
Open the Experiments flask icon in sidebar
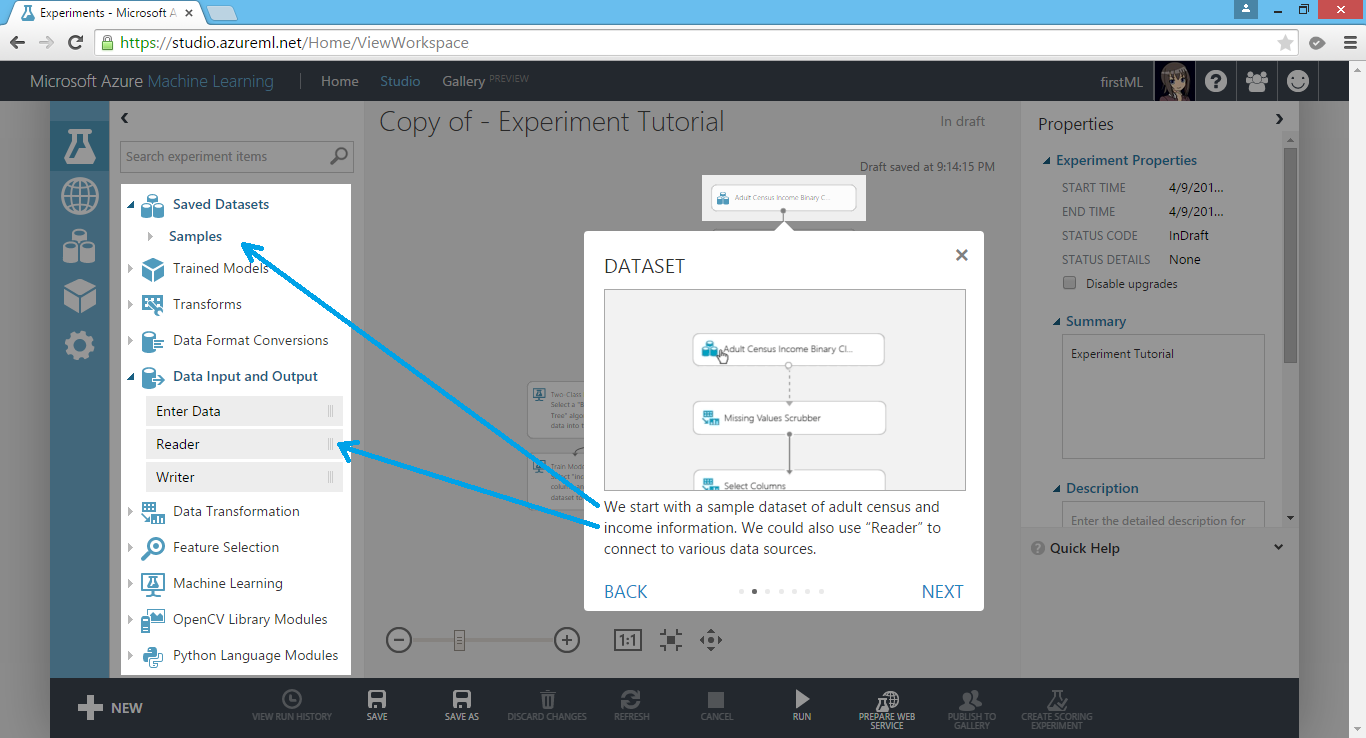pyautogui.click(x=79, y=147)
